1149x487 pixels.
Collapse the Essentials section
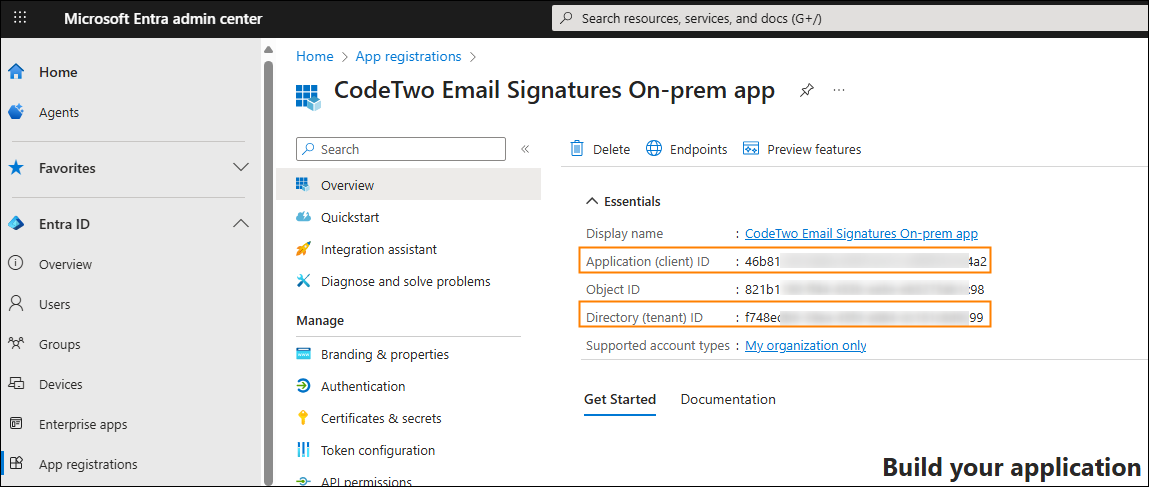coord(592,201)
